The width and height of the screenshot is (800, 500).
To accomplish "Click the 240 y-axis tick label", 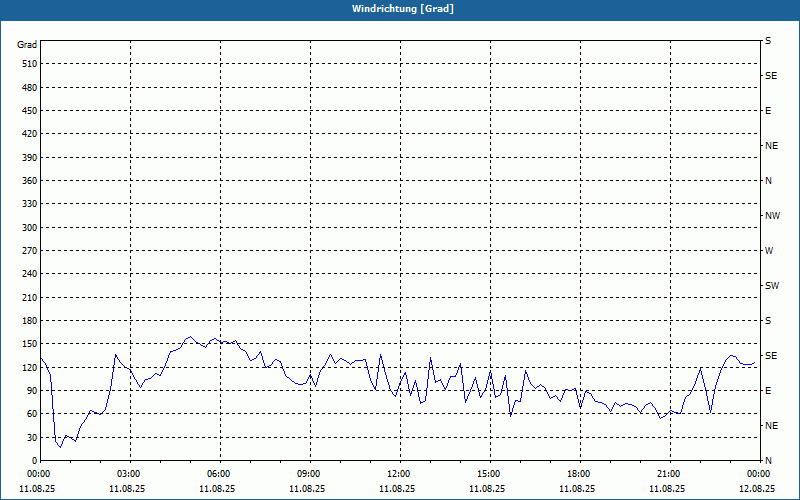I will [x=30, y=274].
